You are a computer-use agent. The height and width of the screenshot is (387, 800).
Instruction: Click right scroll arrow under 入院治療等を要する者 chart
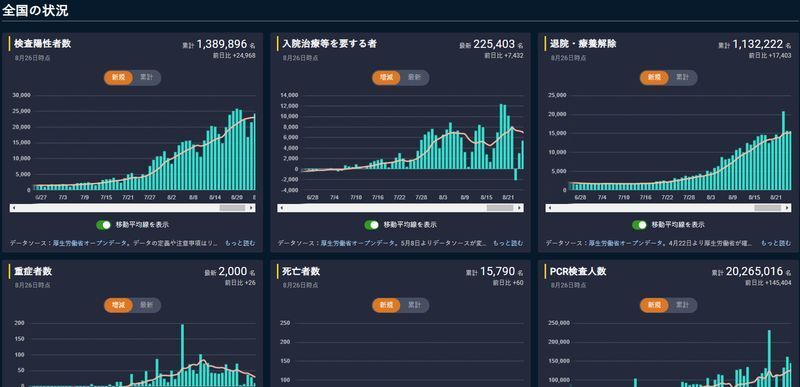point(519,208)
